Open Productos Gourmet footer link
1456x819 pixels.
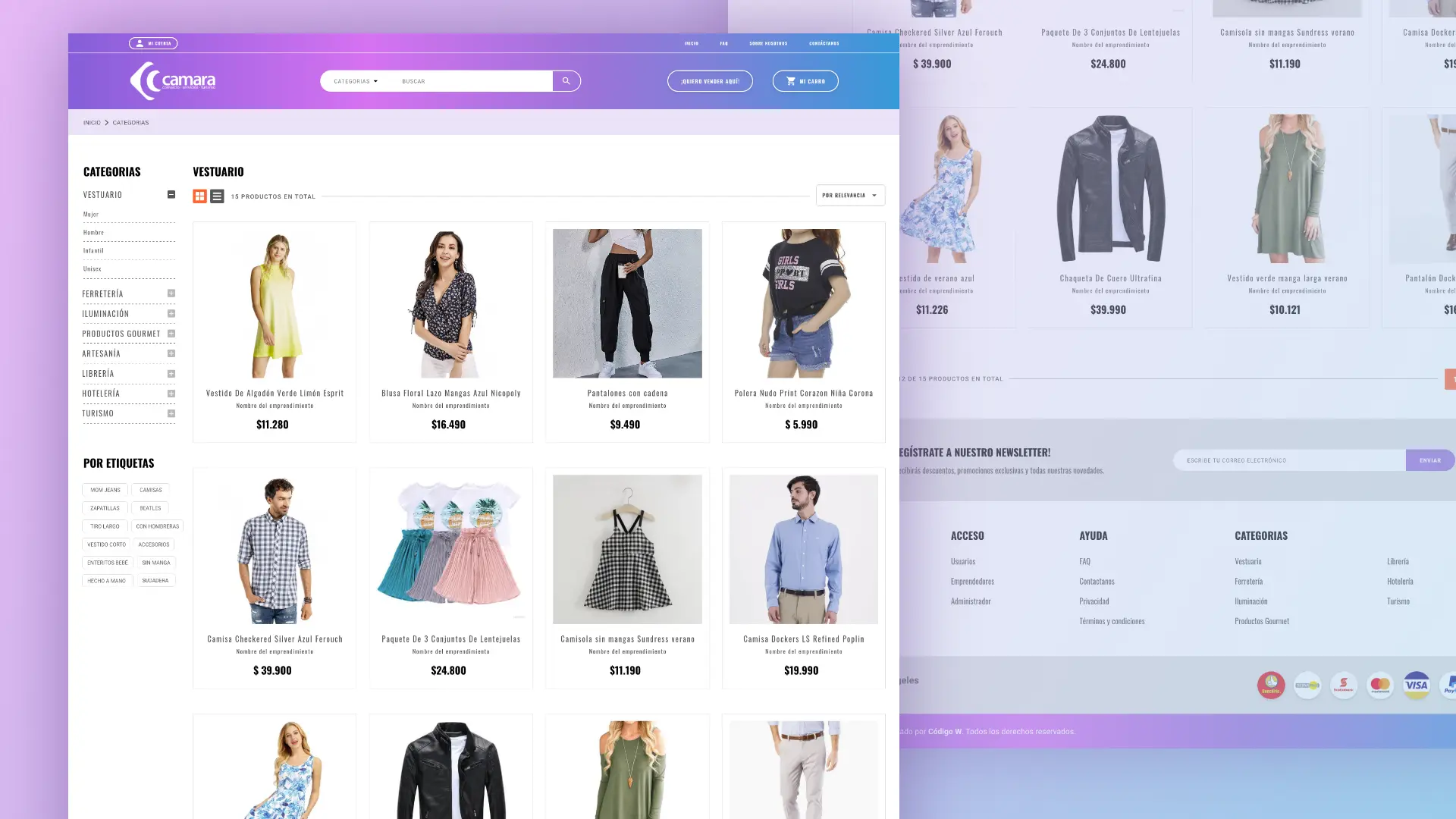pyautogui.click(x=1262, y=621)
